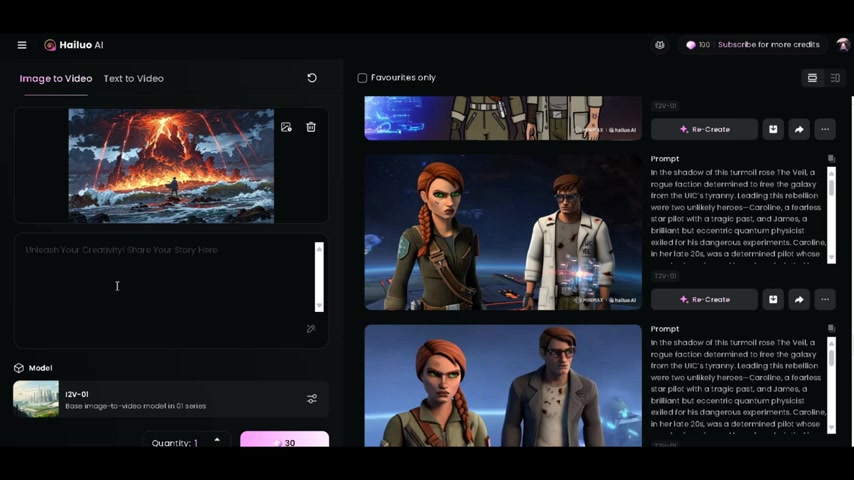Image resolution: width=854 pixels, height=480 pixels.
Task: Click "Base image-to-video model in 01 series" text
Action: point(136,406)
